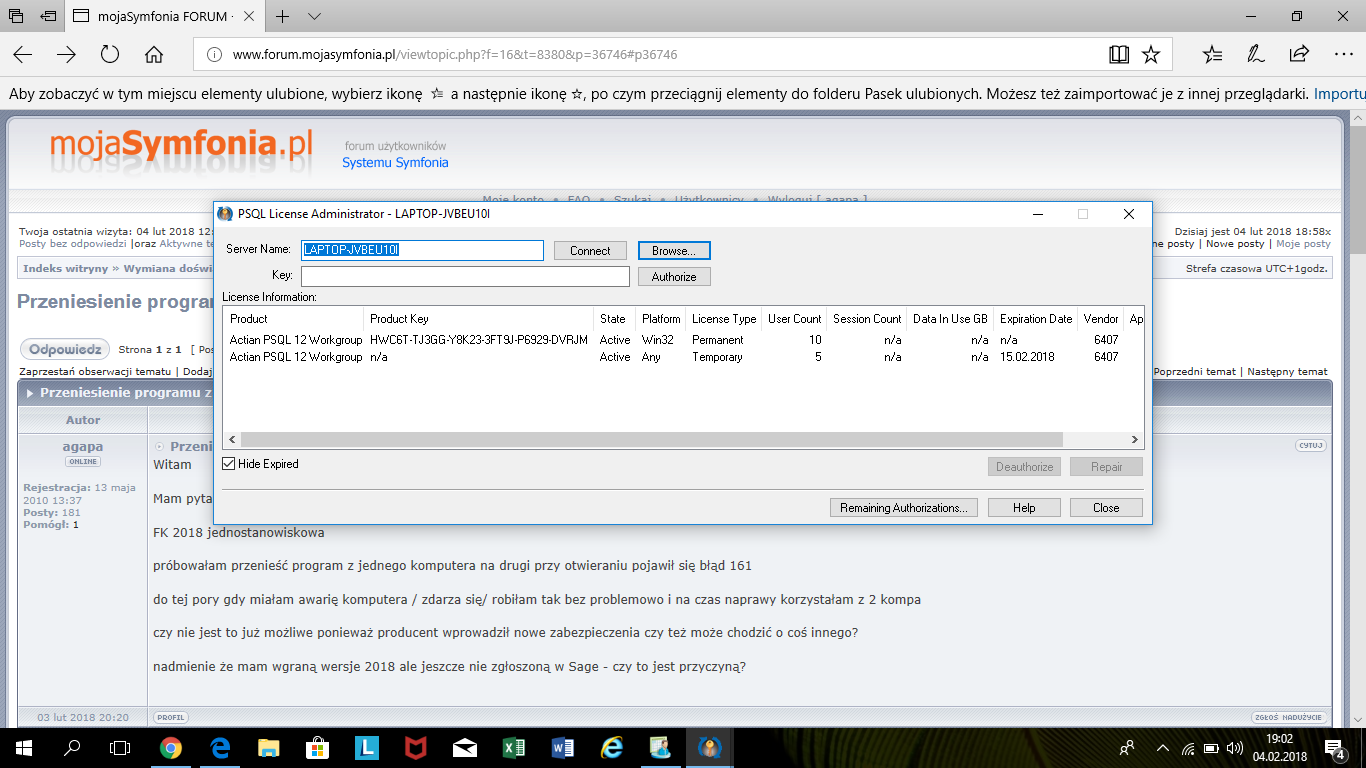Click the browser address bar URL
Image resolution: width=1366 pixels, height=768 pixels.
(x=455, y=55)
